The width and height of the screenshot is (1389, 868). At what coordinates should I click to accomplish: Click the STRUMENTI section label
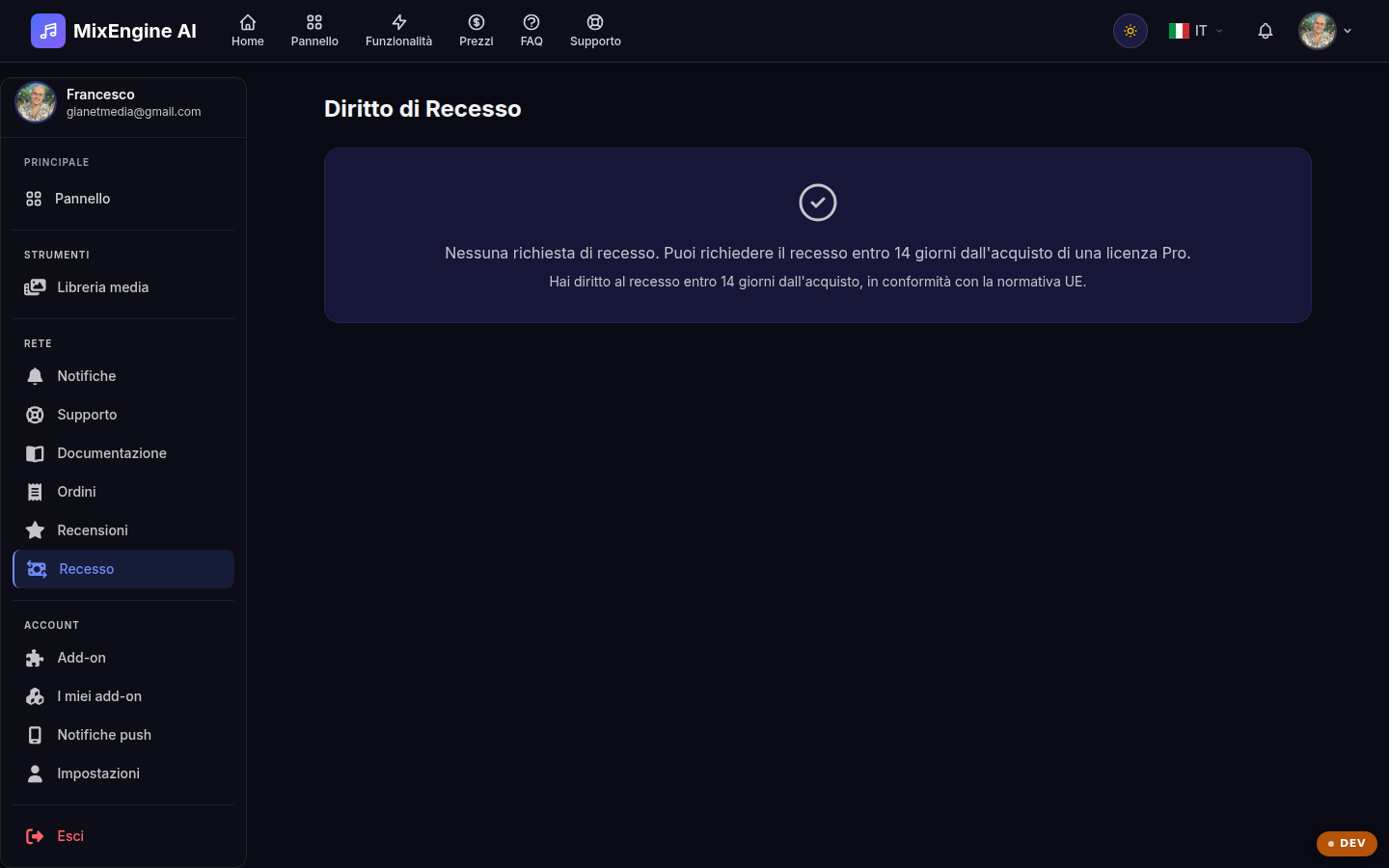[57, 255]
